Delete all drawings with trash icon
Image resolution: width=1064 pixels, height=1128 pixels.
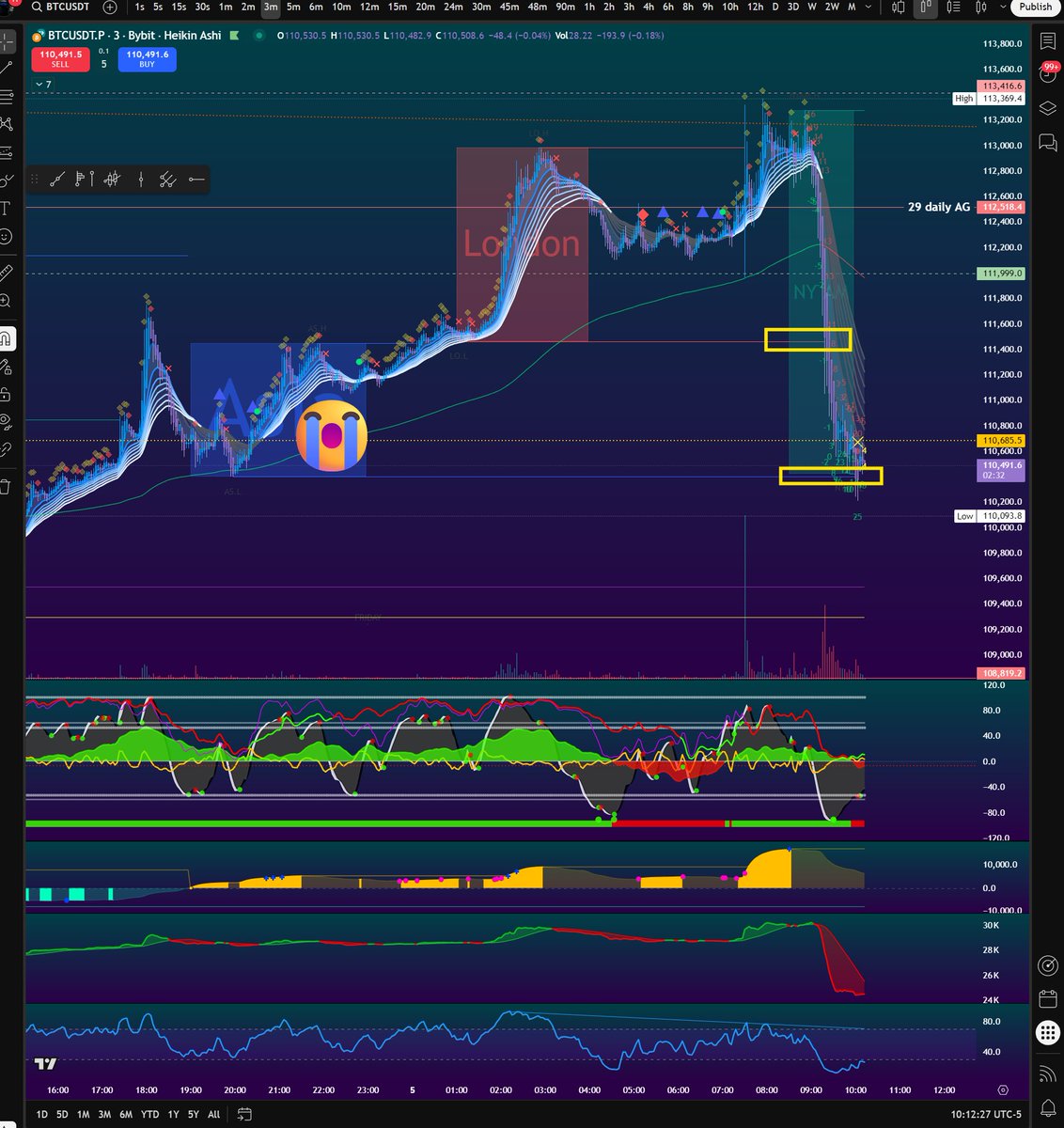pos(7,486)
